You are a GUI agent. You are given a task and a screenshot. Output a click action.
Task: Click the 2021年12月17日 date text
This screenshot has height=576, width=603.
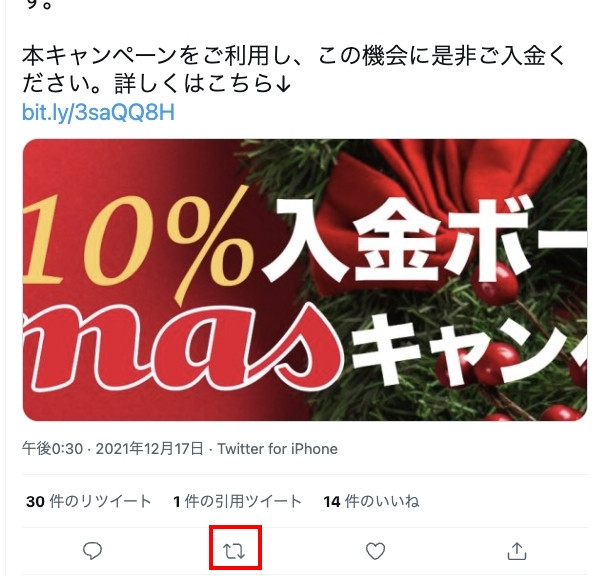pos(149,449)
